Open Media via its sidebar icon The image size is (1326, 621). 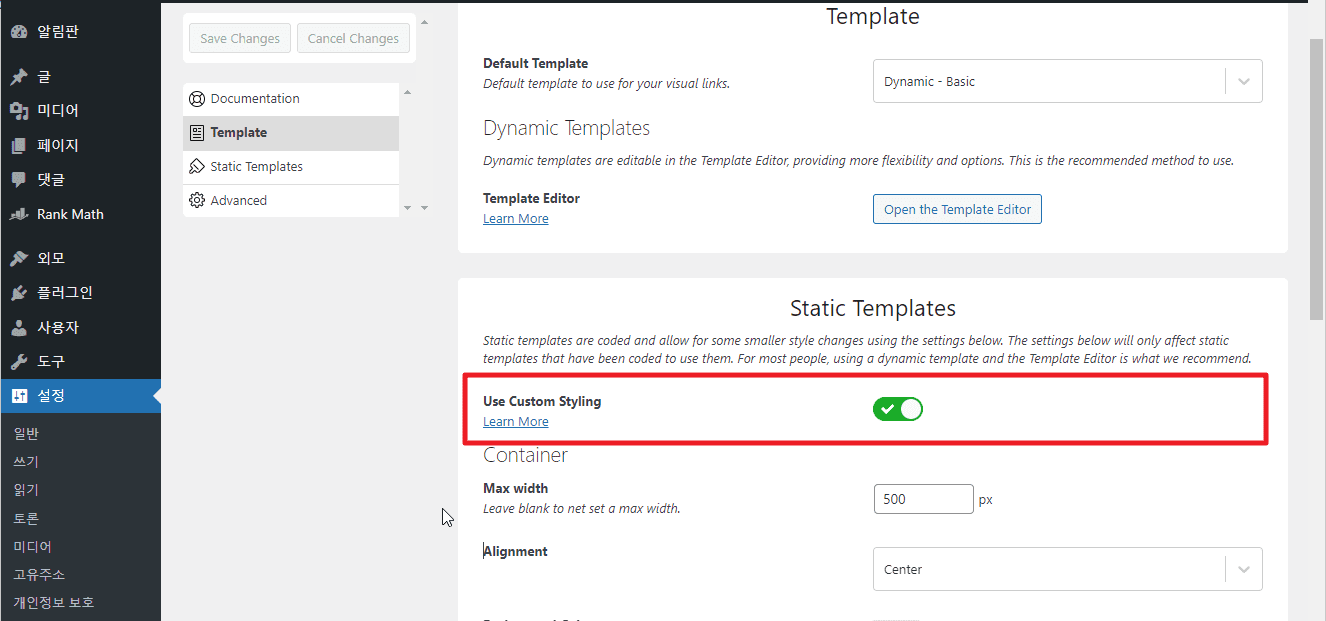coord(19,111)
